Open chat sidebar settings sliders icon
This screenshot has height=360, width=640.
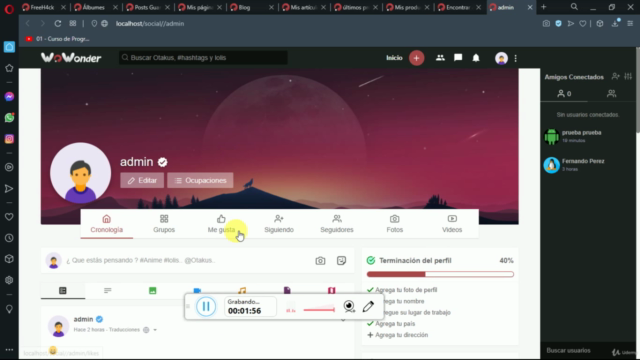[x=628, y=76]
